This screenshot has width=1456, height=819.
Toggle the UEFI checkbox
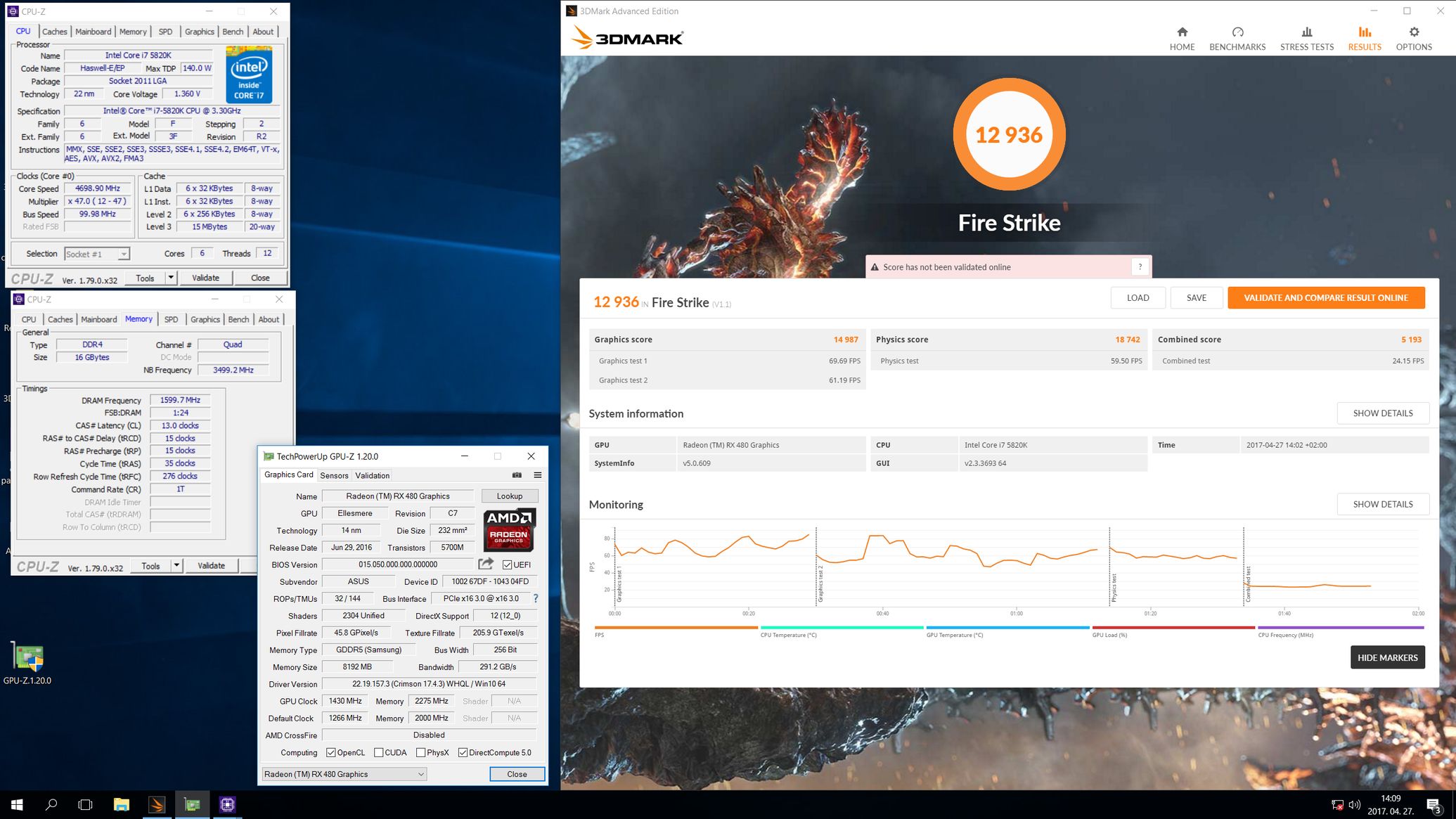(507, 565)
